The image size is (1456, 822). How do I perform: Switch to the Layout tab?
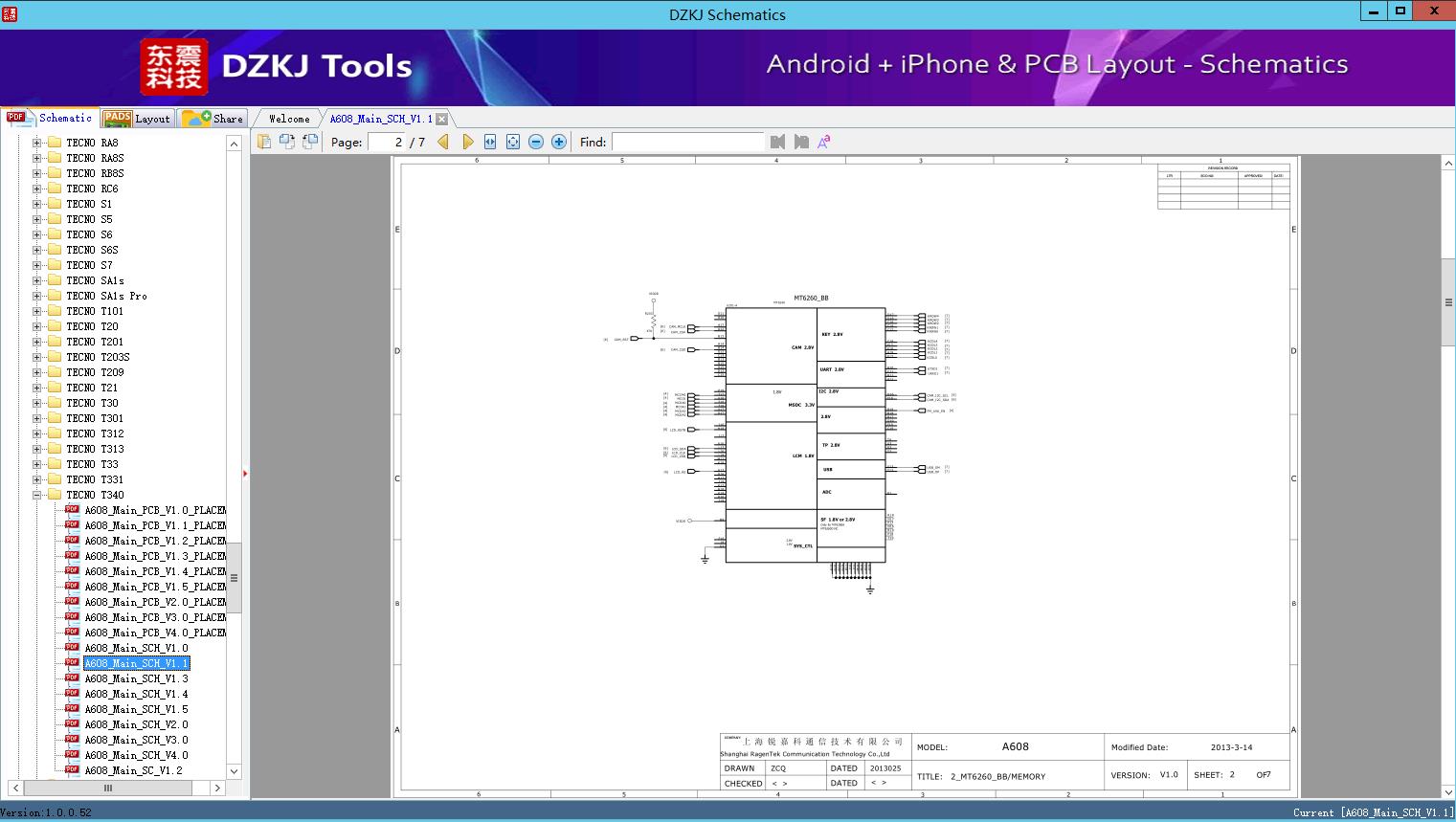point(137,119)
